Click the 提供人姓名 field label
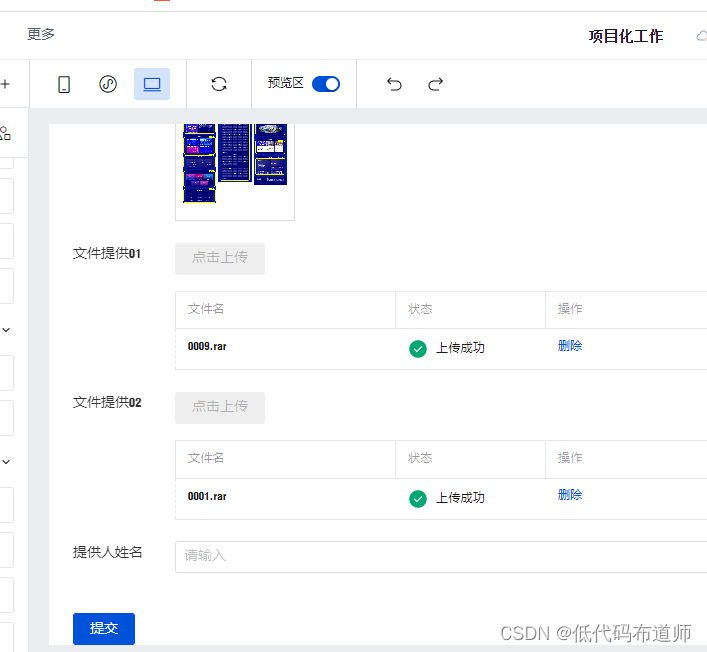This screenshot has height=652, width=707. tap(107, 552)
